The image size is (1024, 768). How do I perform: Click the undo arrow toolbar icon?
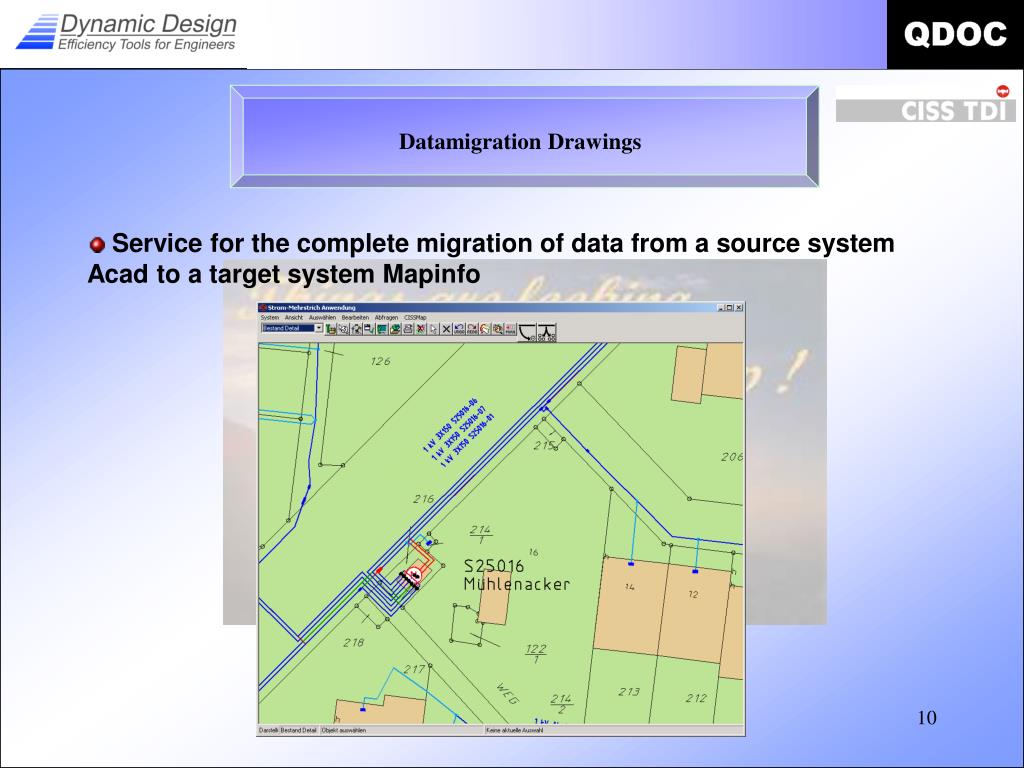coord(459,329)
